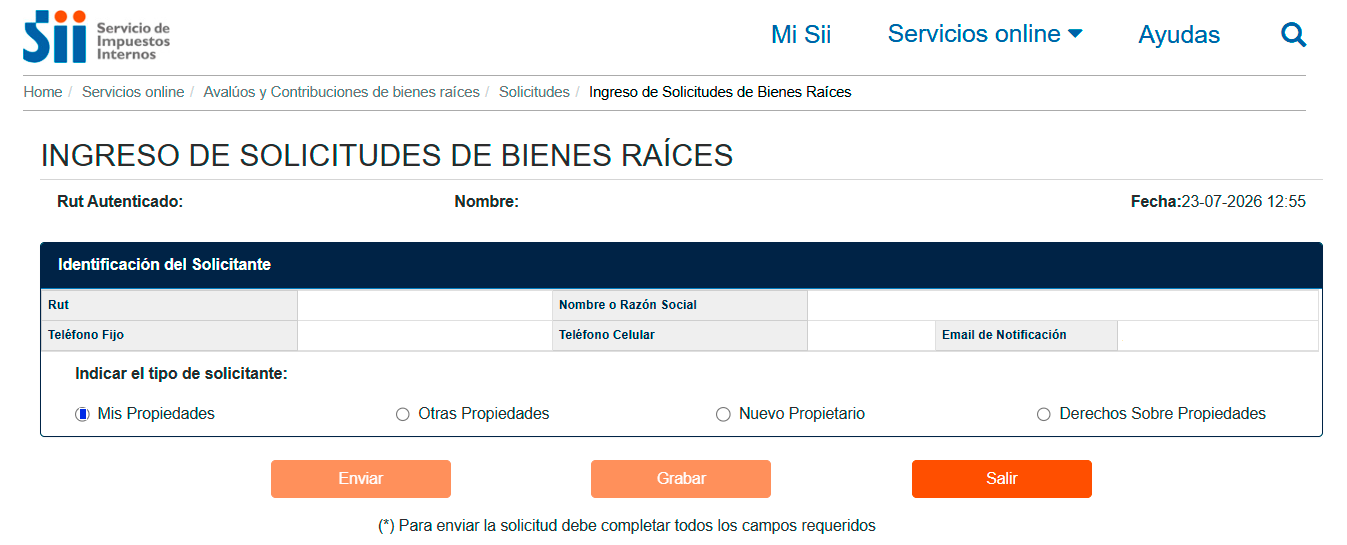
Task: Click the Enviar button
Action: coord(361,479)
